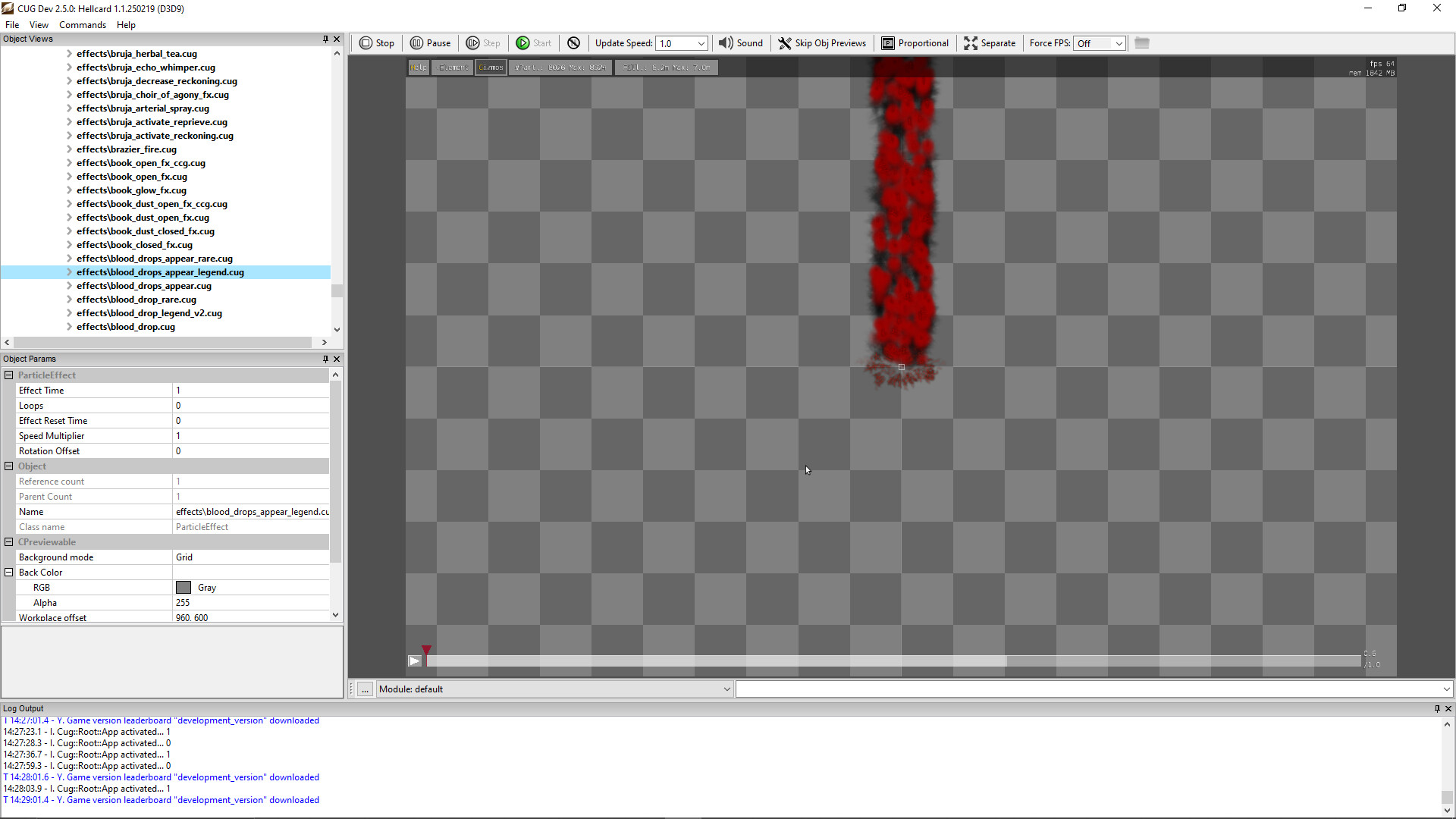Viewport: 1456px width, 819px height.
Task: Pause the effect preview
Action: (430, 43)
